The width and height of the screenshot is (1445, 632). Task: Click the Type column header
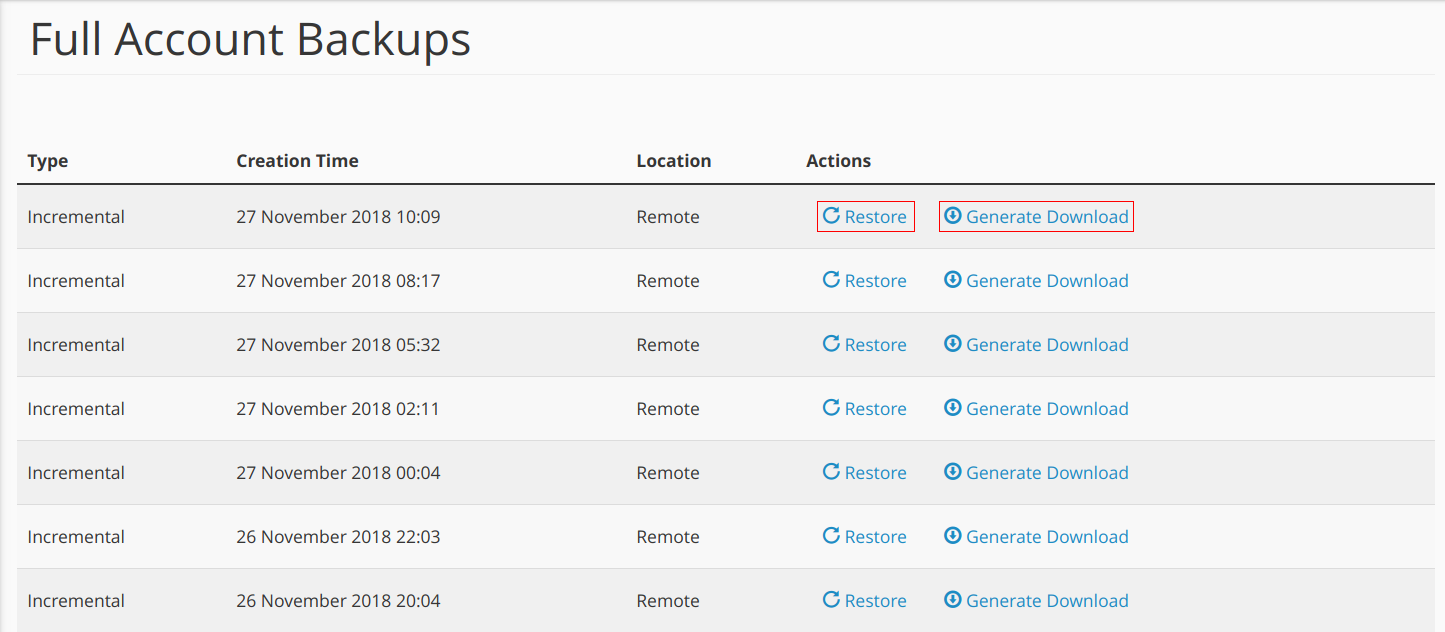click(x=48, y=161)
